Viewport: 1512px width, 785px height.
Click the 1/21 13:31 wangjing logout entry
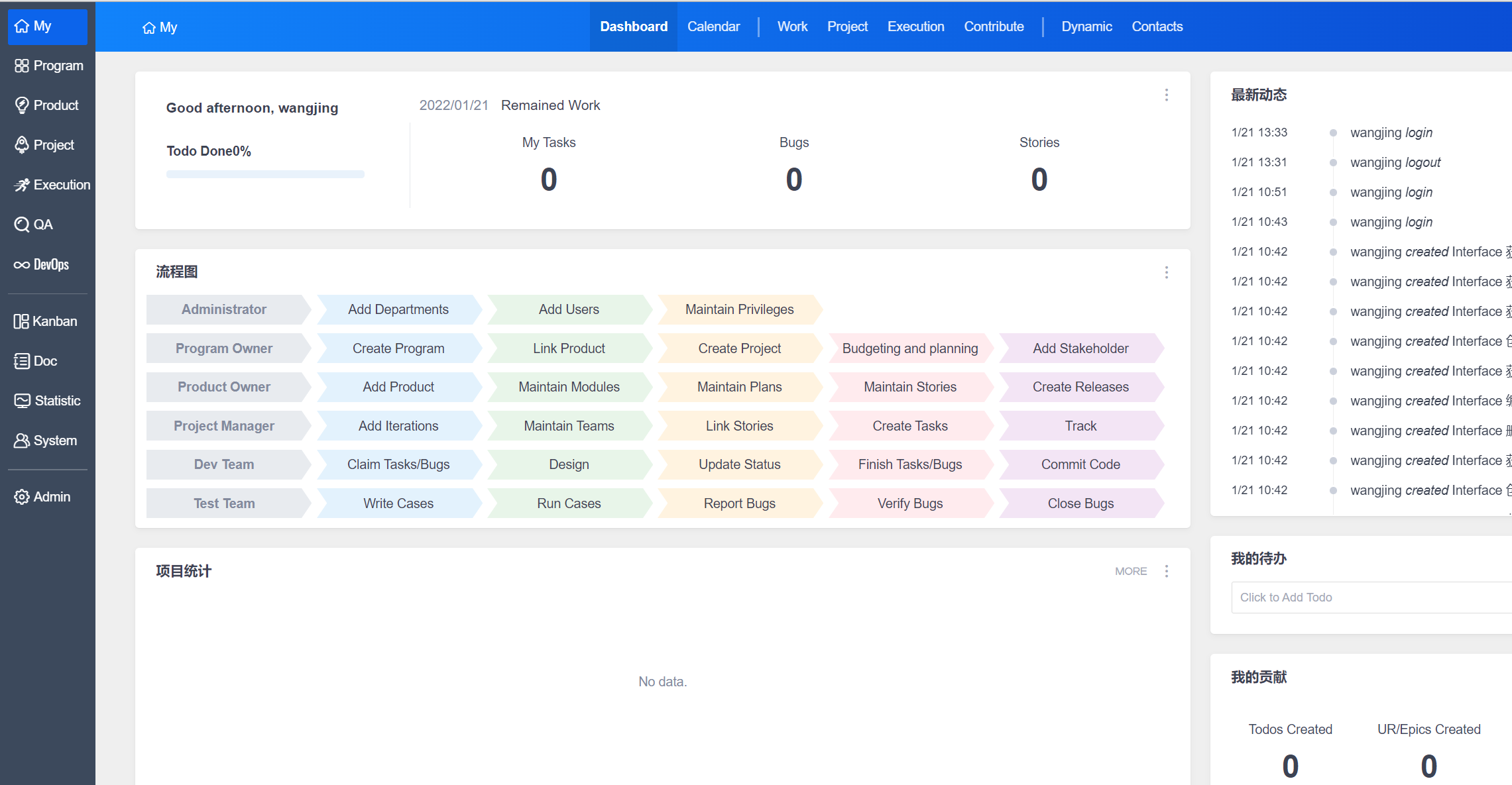tap(1336, 162)
